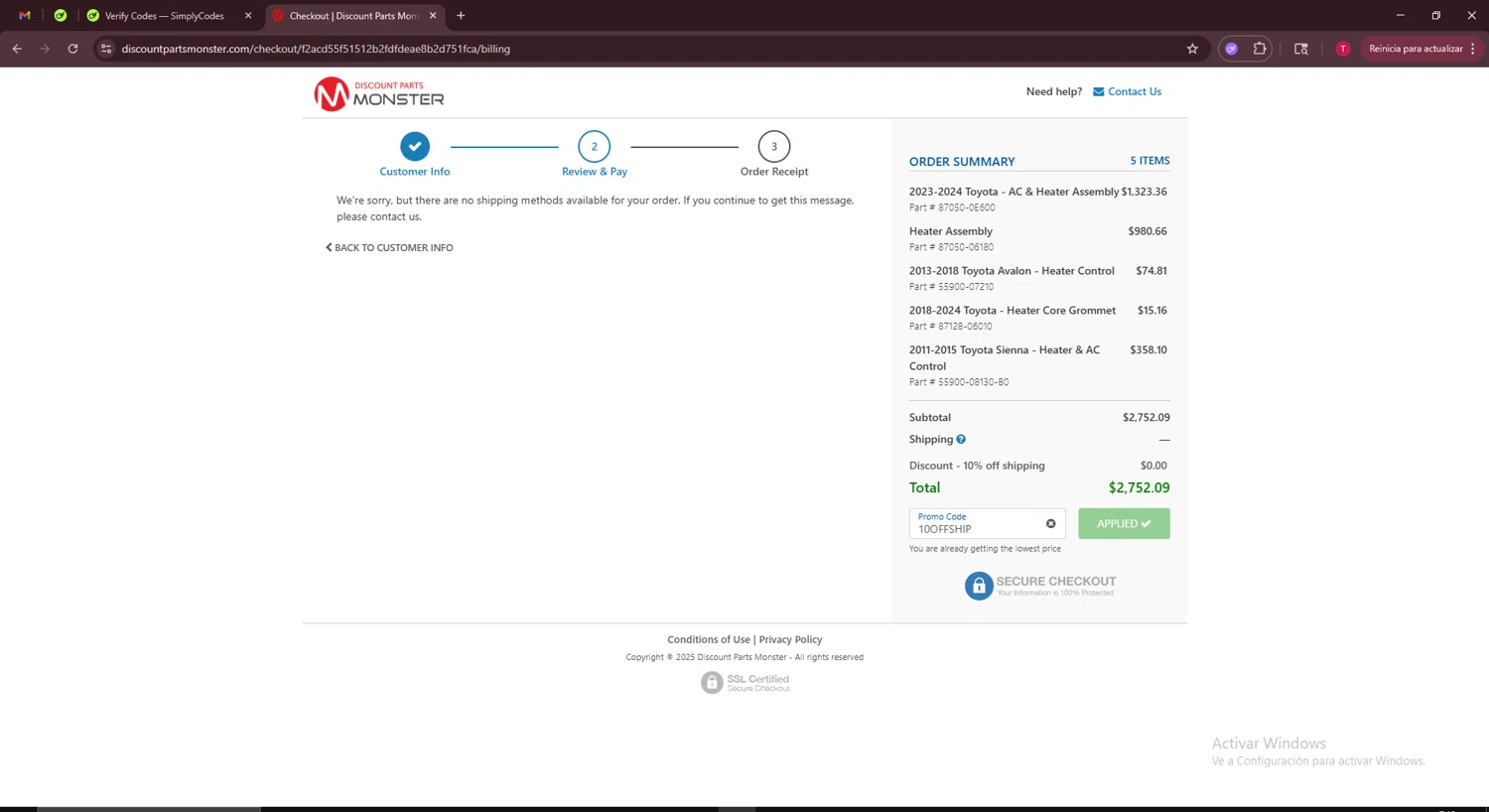Open the Chrome three-dot menu
The image size is (1489, 812).
click(1473, 49)
